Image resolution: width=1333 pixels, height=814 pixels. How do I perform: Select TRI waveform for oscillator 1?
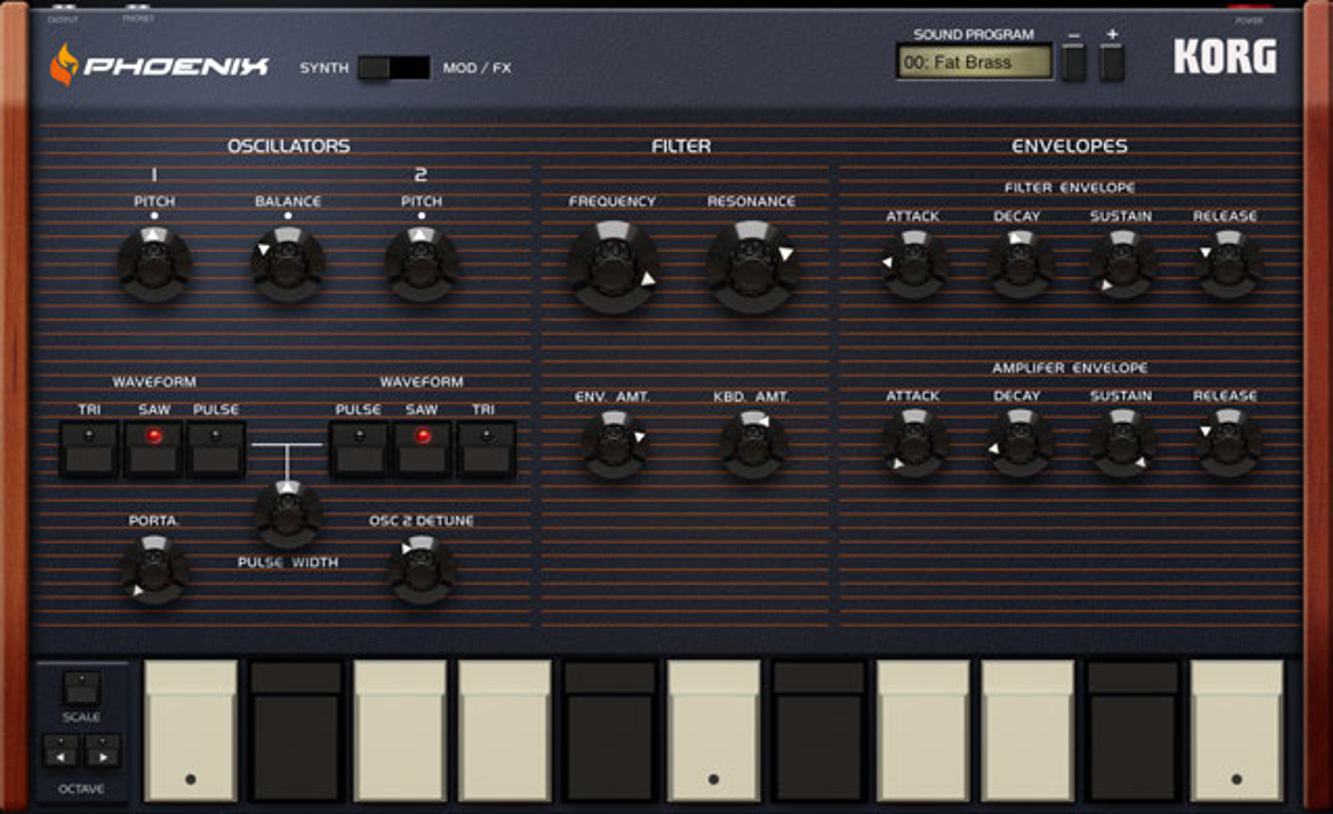(x=89, y=449)
